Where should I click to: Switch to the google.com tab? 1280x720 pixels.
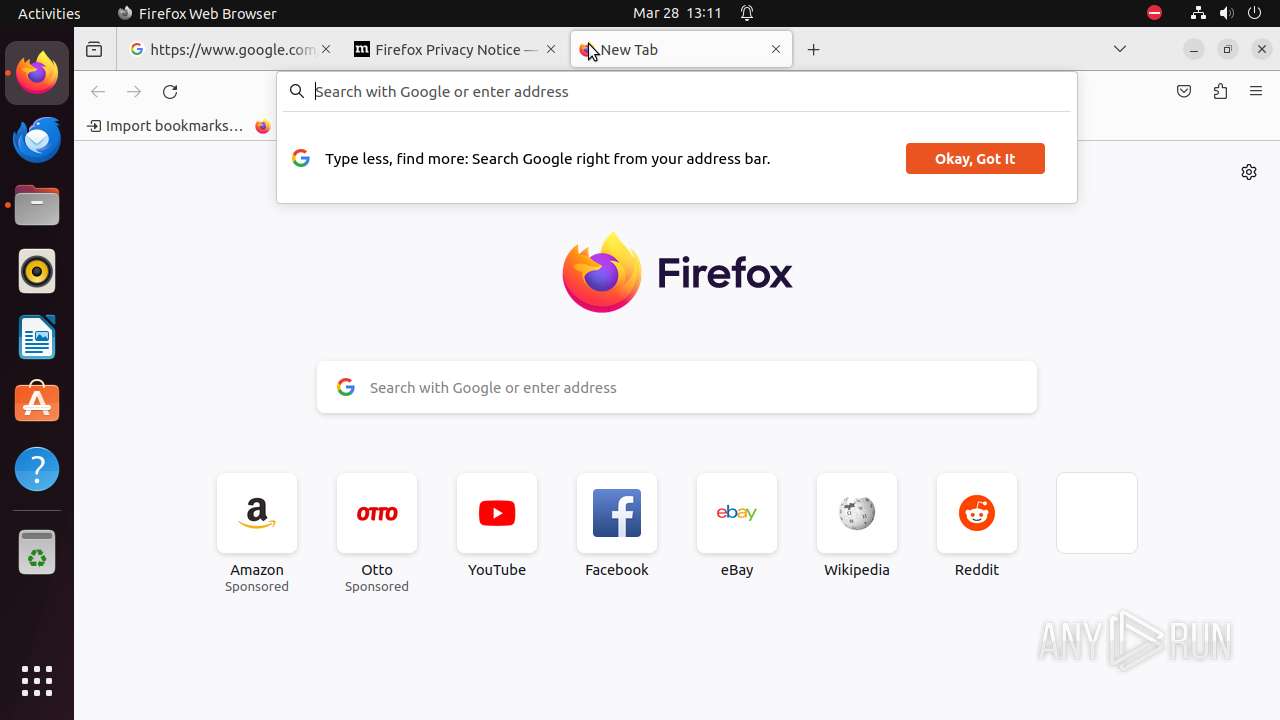click(232, 49)
